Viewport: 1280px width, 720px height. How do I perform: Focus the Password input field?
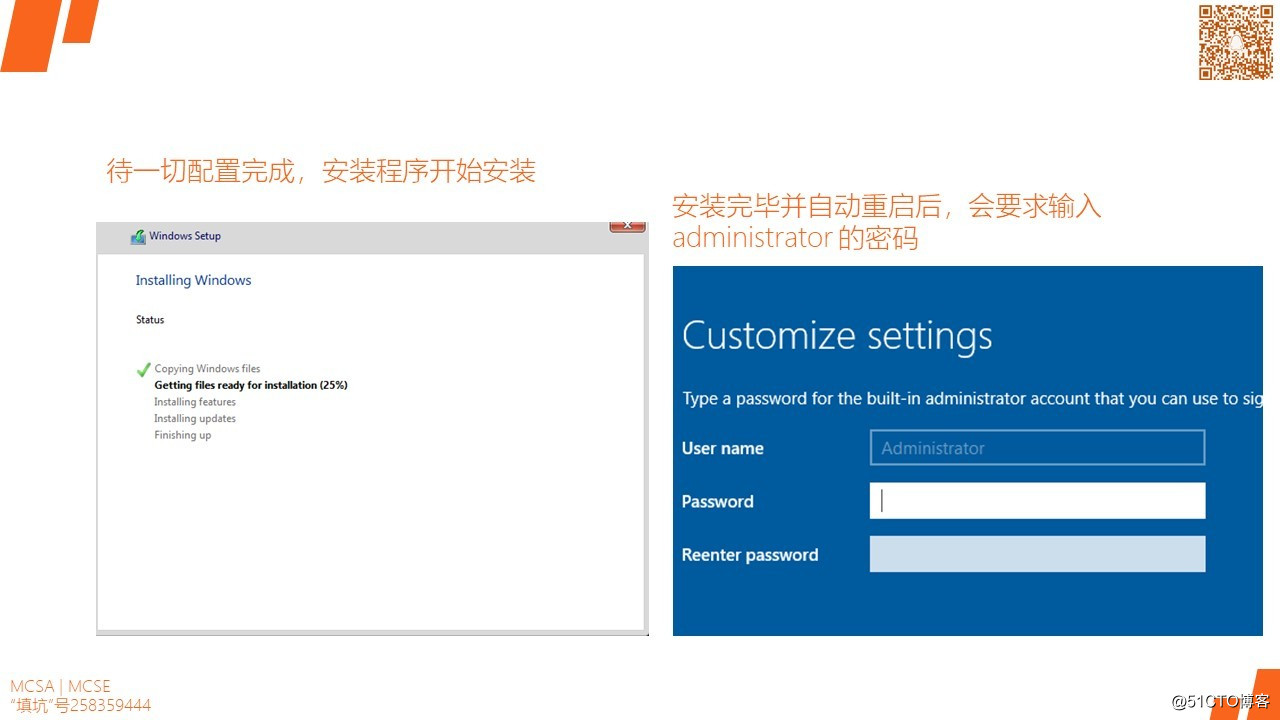(x=1037, y=501)
